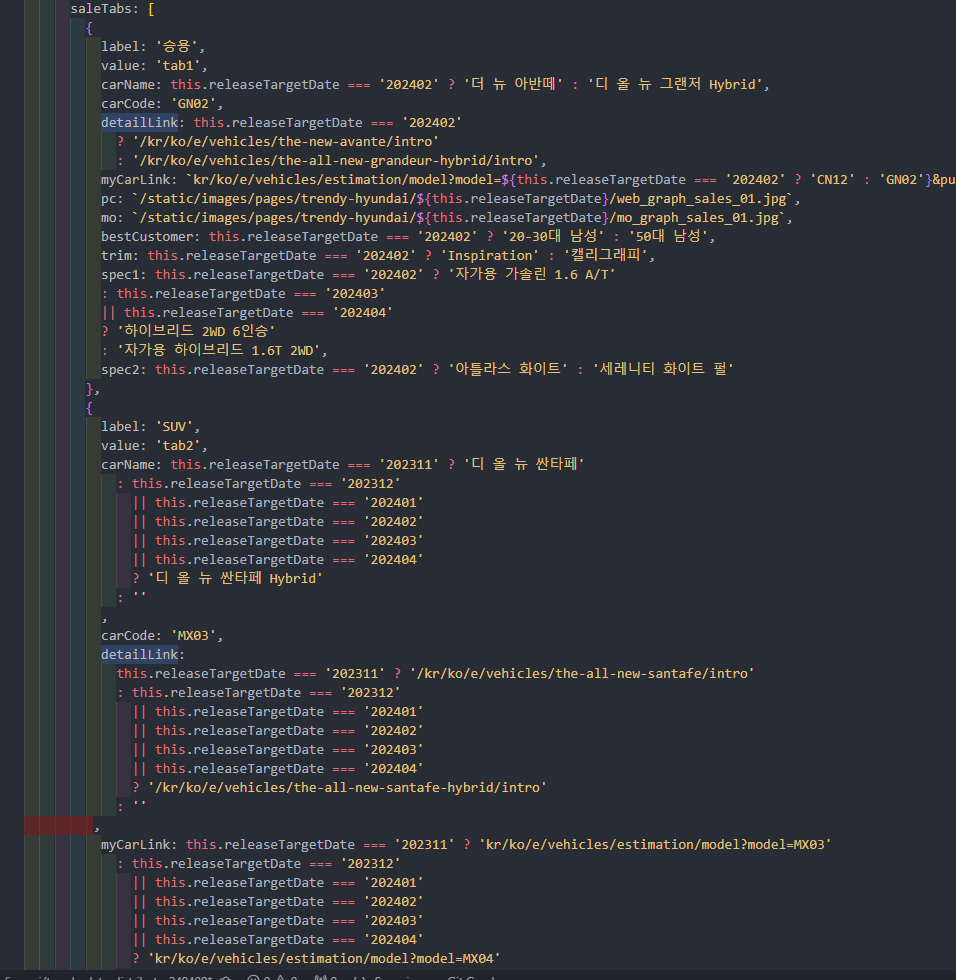Select the string '캘리그래피'

coord(605,256)
